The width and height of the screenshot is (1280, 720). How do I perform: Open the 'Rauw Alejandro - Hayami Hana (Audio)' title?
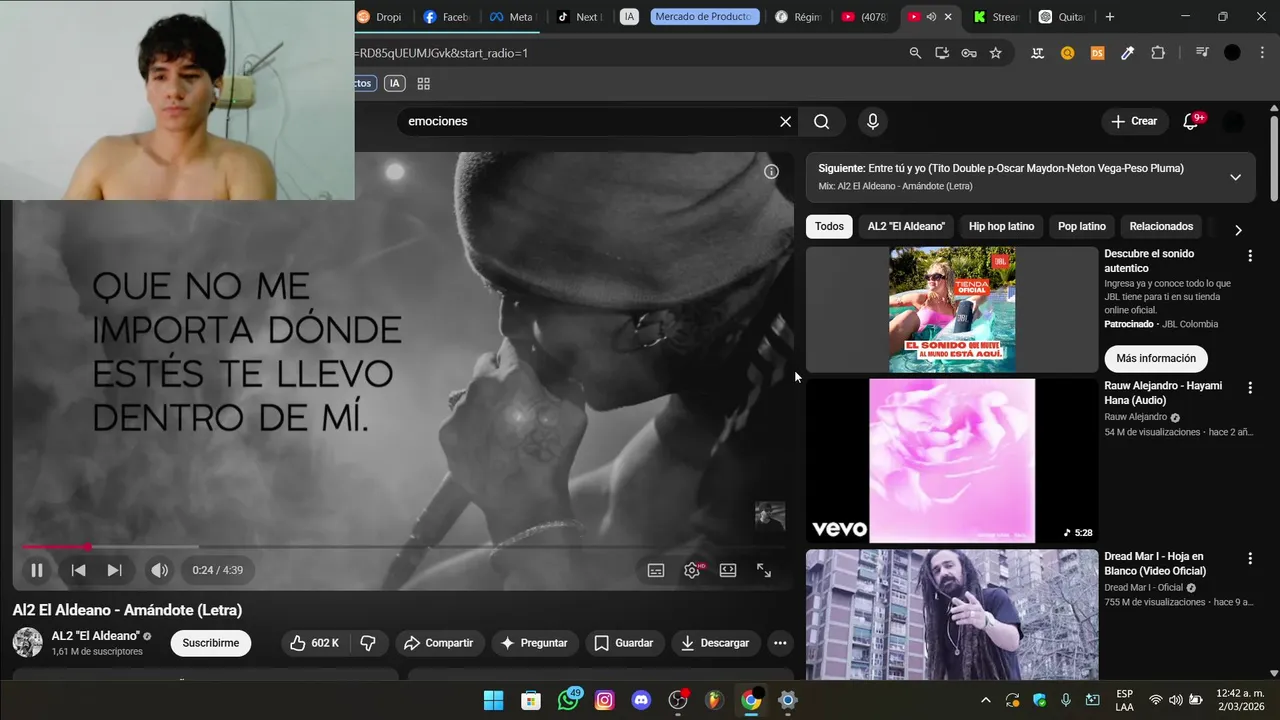pyautogui.click(x=1163, y=393)
